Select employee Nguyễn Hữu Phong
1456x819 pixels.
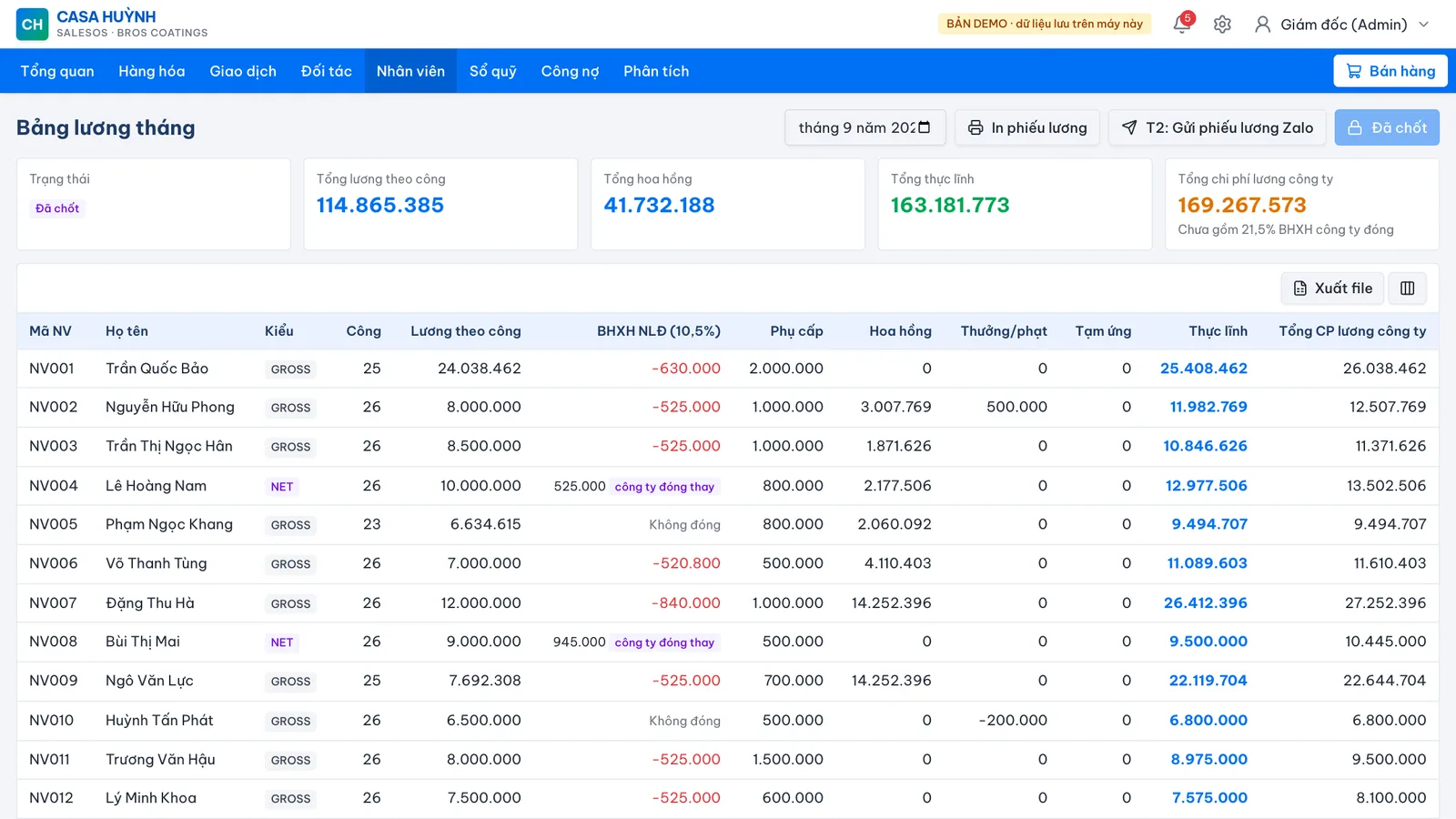(170, 407)
